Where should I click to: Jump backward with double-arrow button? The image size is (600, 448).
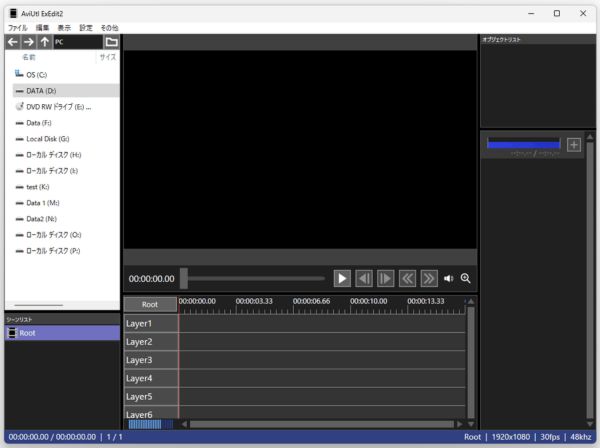407,279
